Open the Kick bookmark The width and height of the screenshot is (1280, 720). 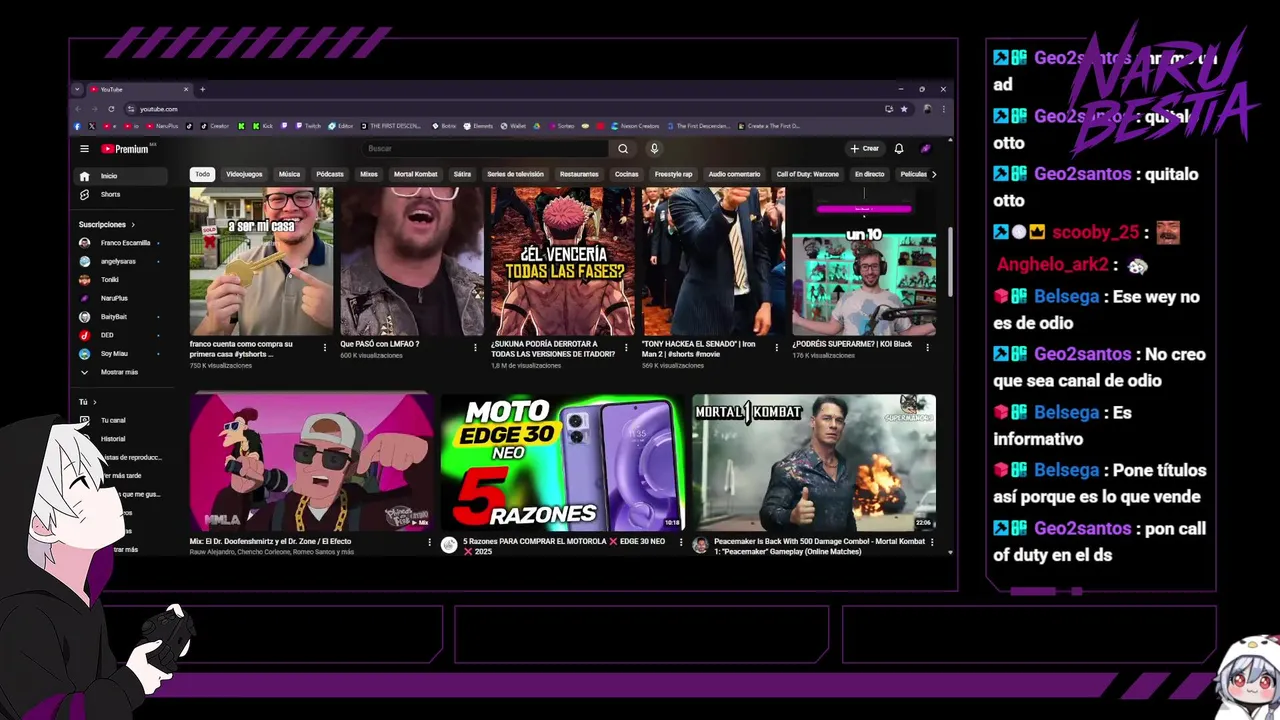point(263,126)
